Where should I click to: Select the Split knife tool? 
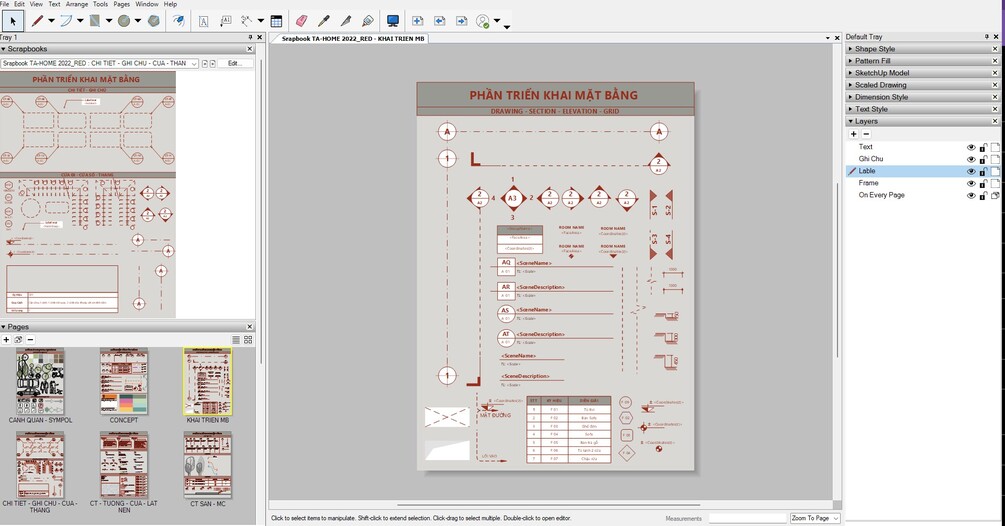(346, 21)
